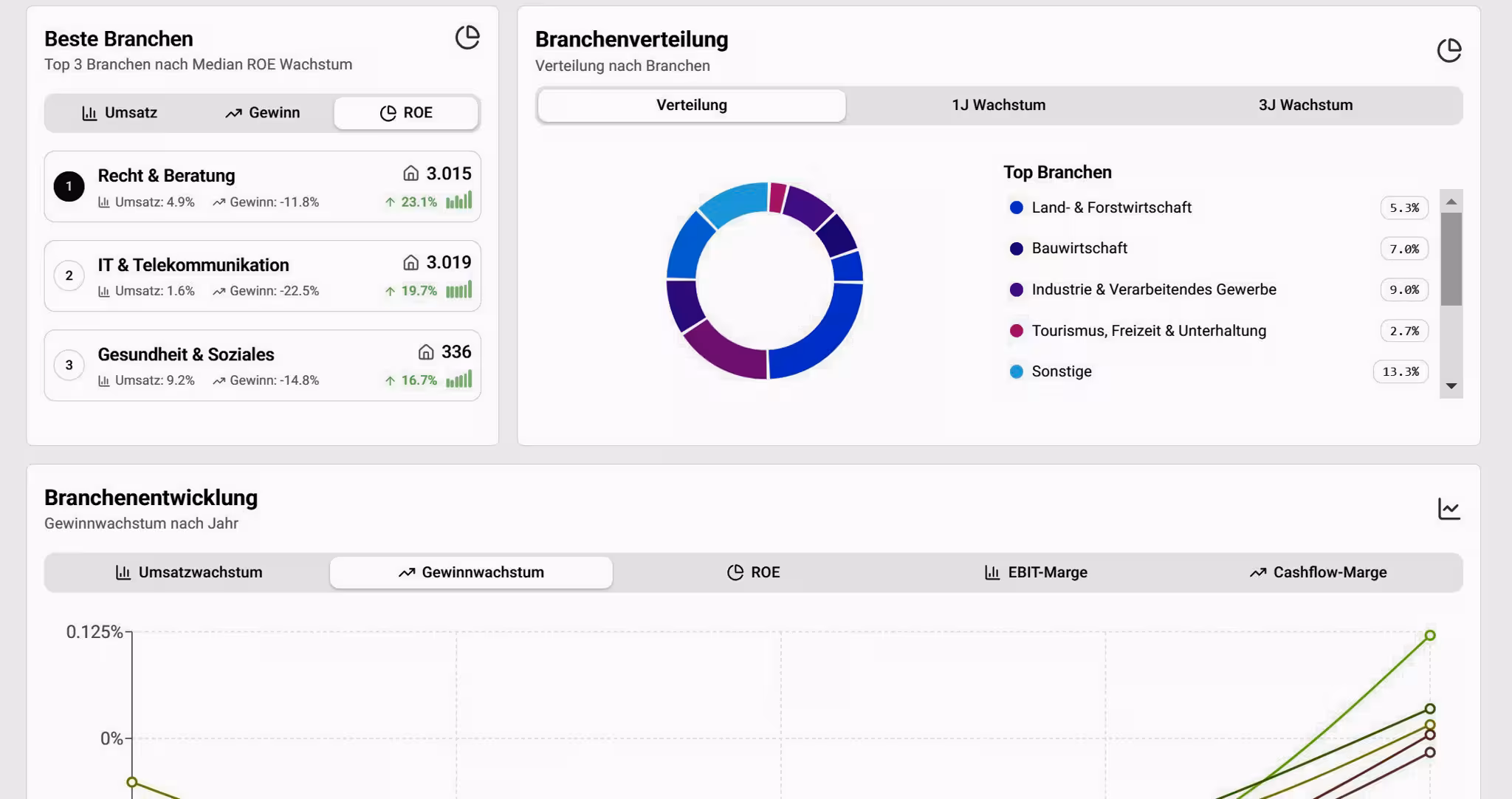Switch the metric to Gewinn
Image resolution: width=1512 pixels, height=799 pixels.
(x=262, y=112)
